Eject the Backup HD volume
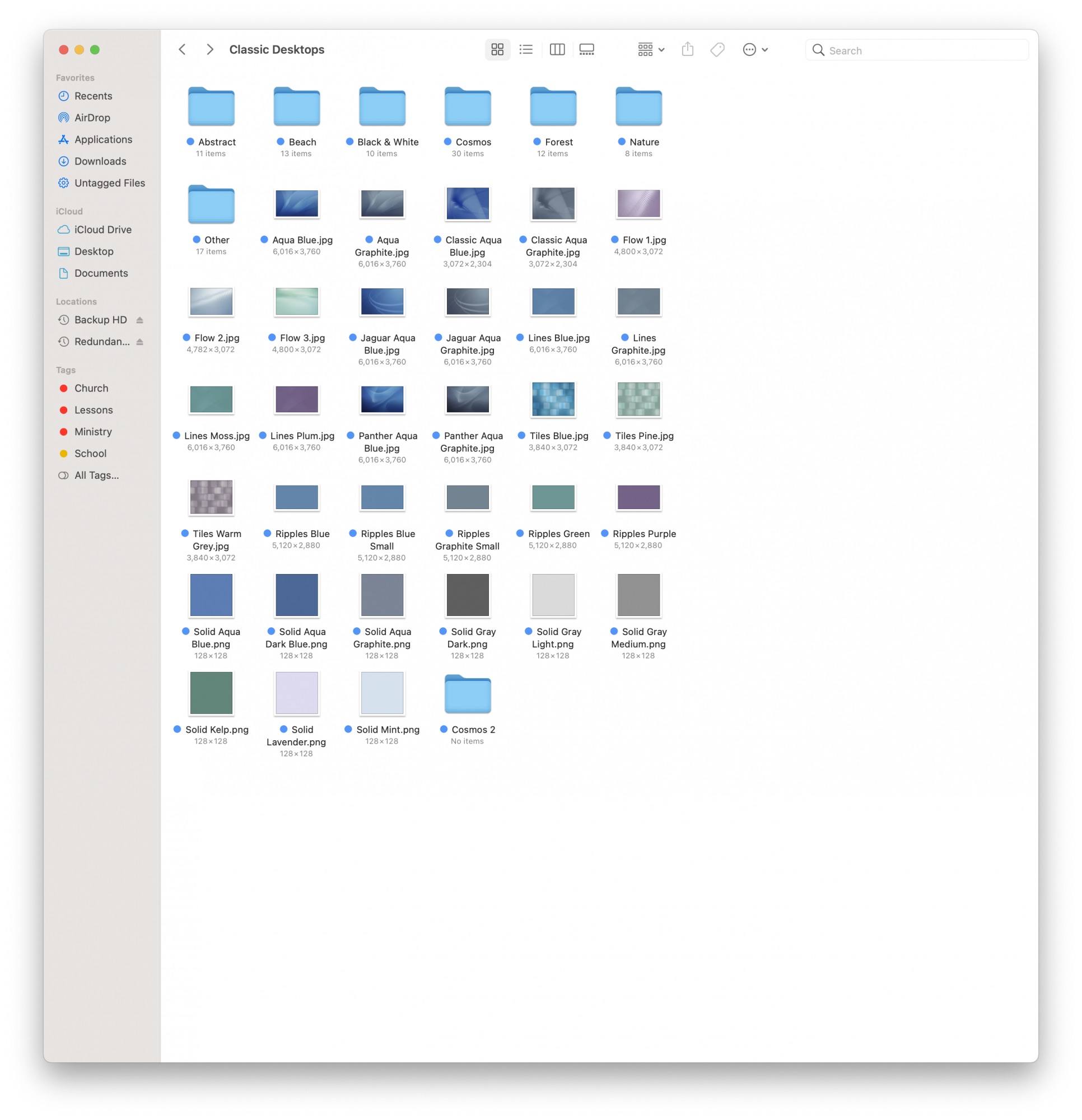 coord(139,320)
